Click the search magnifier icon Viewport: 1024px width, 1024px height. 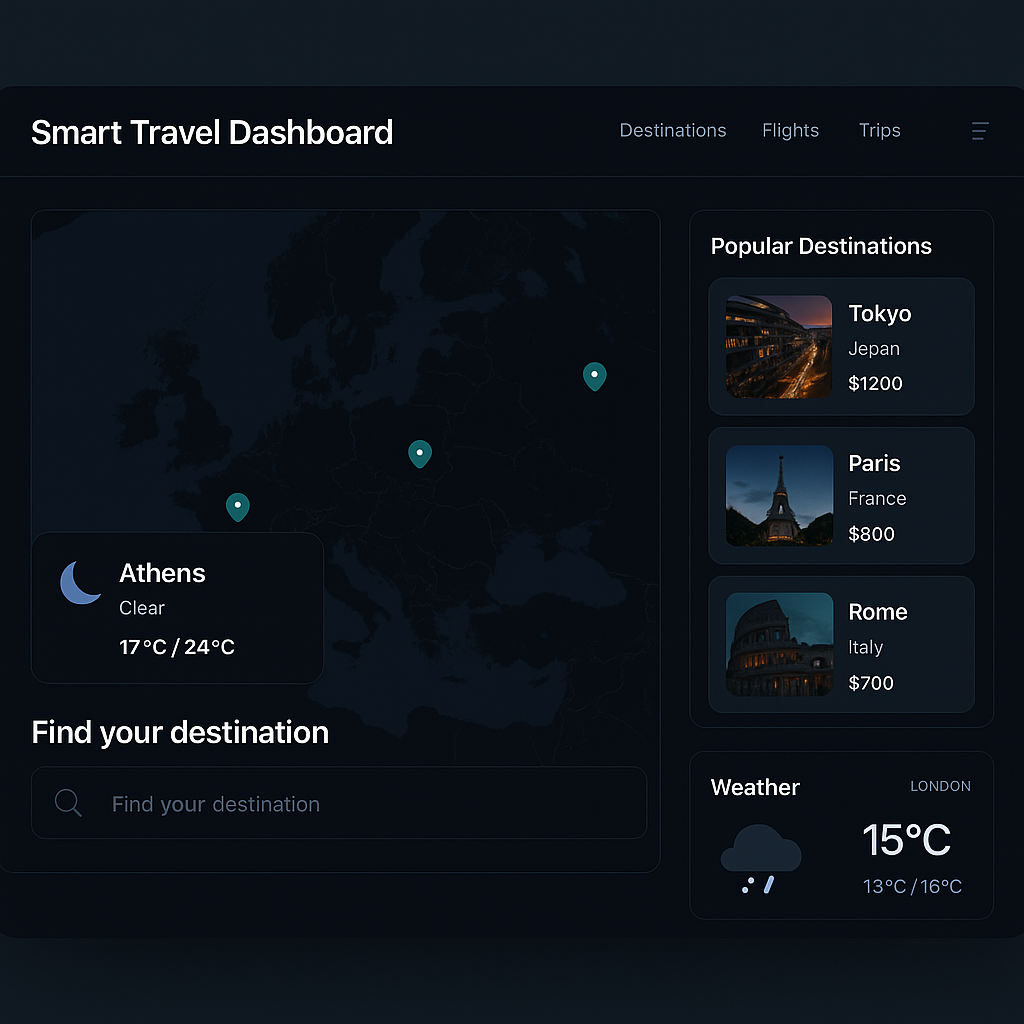pos(68,802)
